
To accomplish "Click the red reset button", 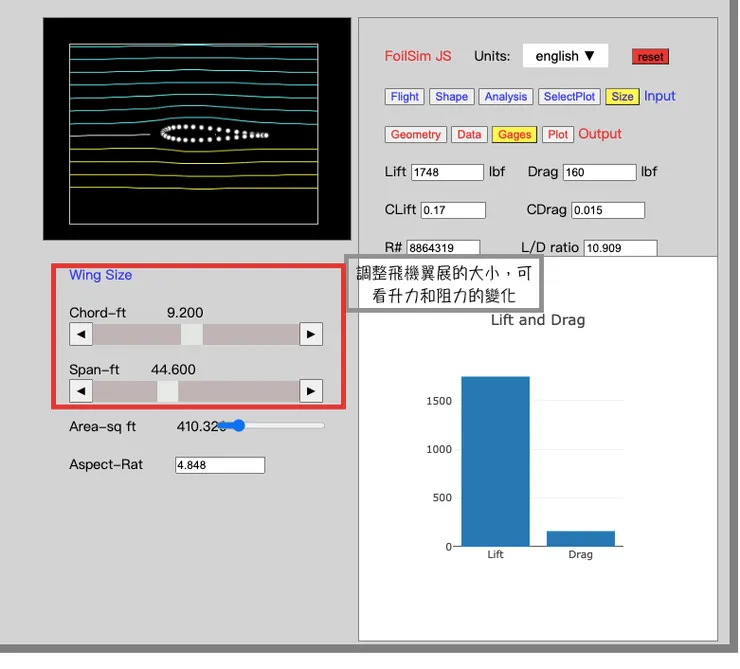I will click(650, 57).
